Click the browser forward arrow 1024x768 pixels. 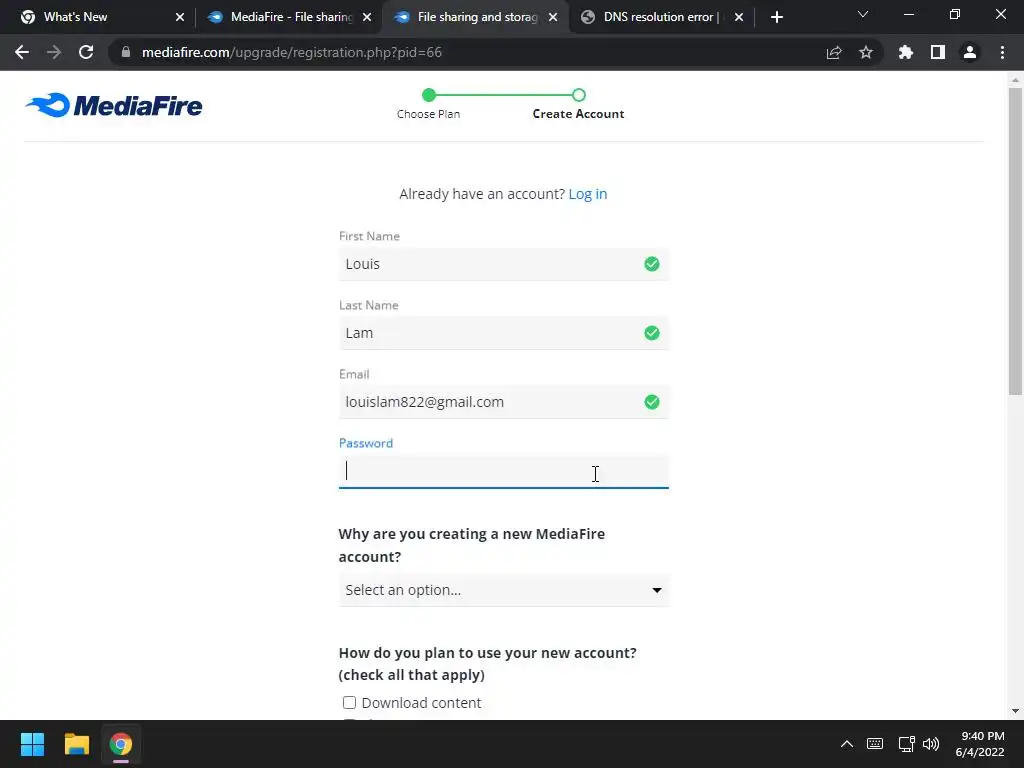pyautogui.click(x=54, y=52)
